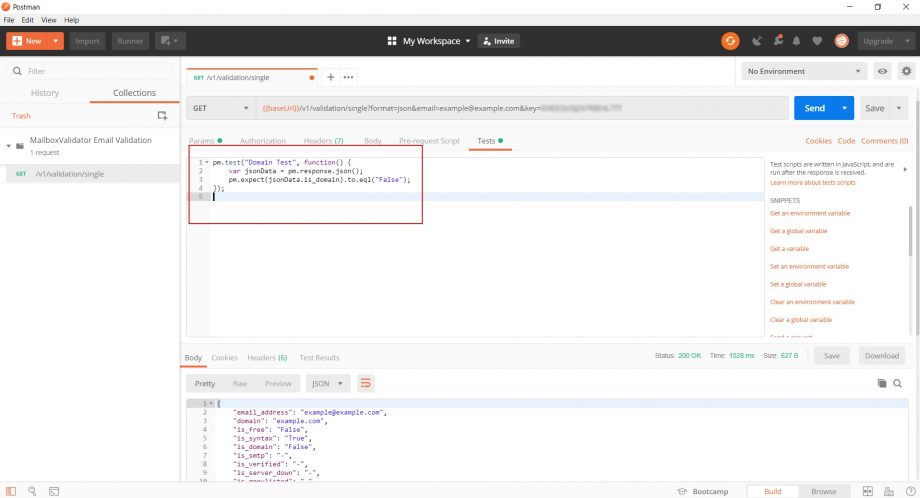920x498 pixels.
Task: Insert Get an environment variable snippet
Action: click(810, 213)
